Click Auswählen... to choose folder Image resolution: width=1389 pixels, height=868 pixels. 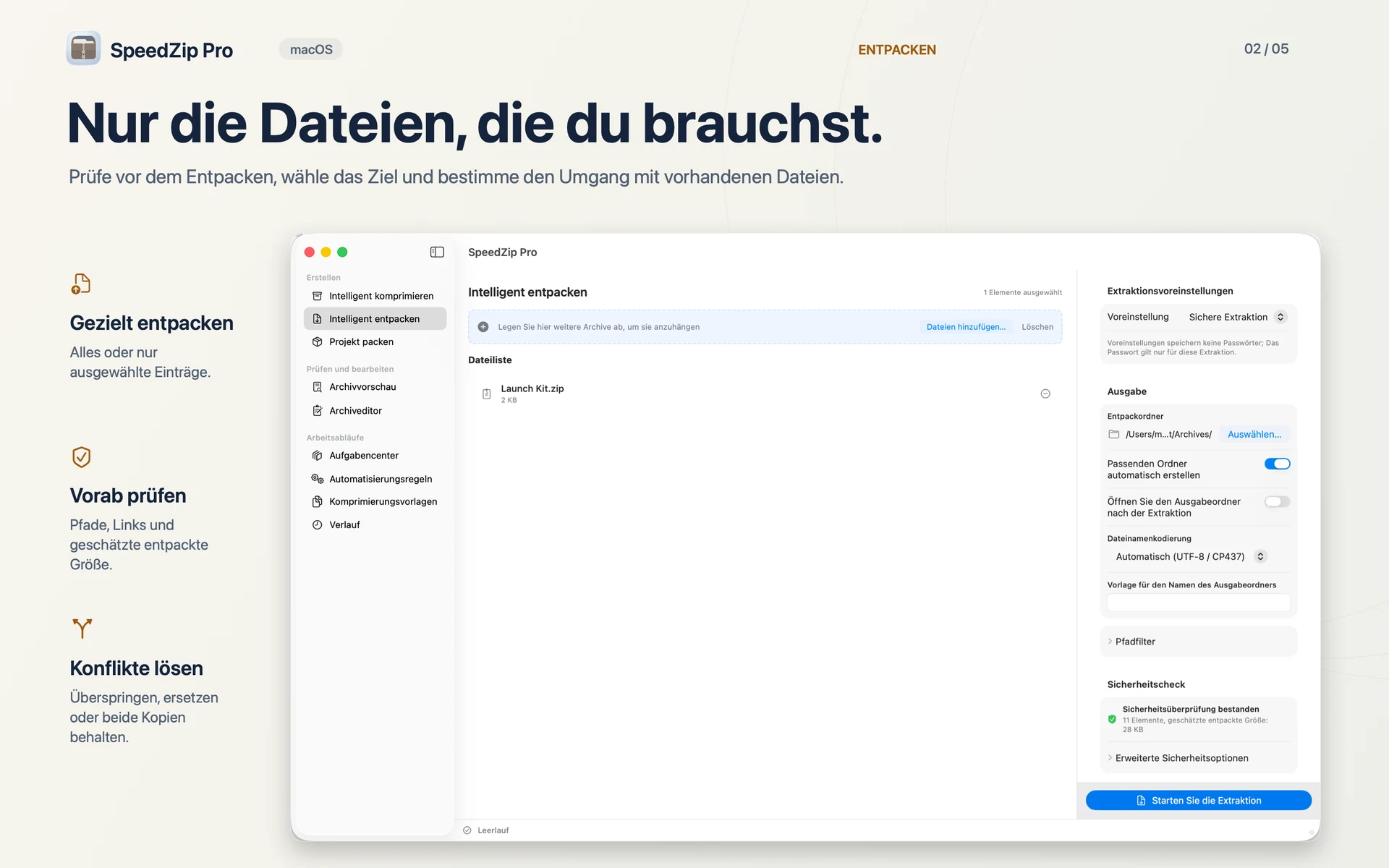click(1254, 435)
